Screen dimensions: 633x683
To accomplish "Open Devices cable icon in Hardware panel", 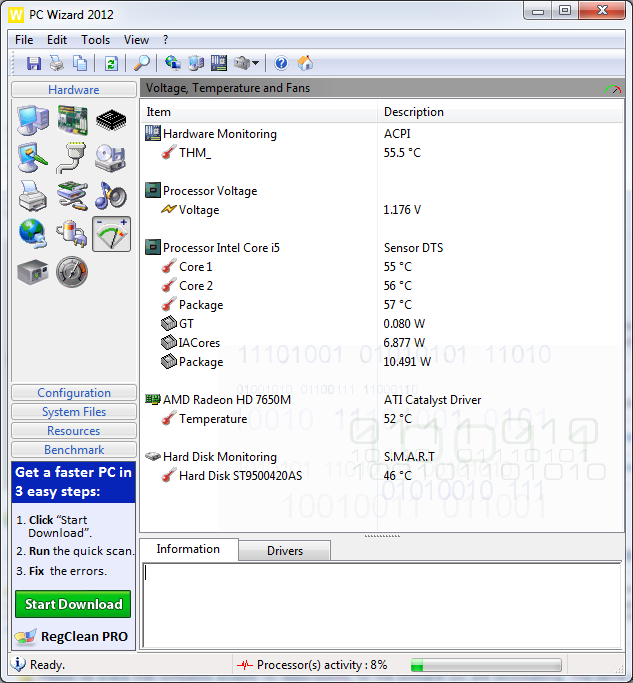I will coord(72,196).
